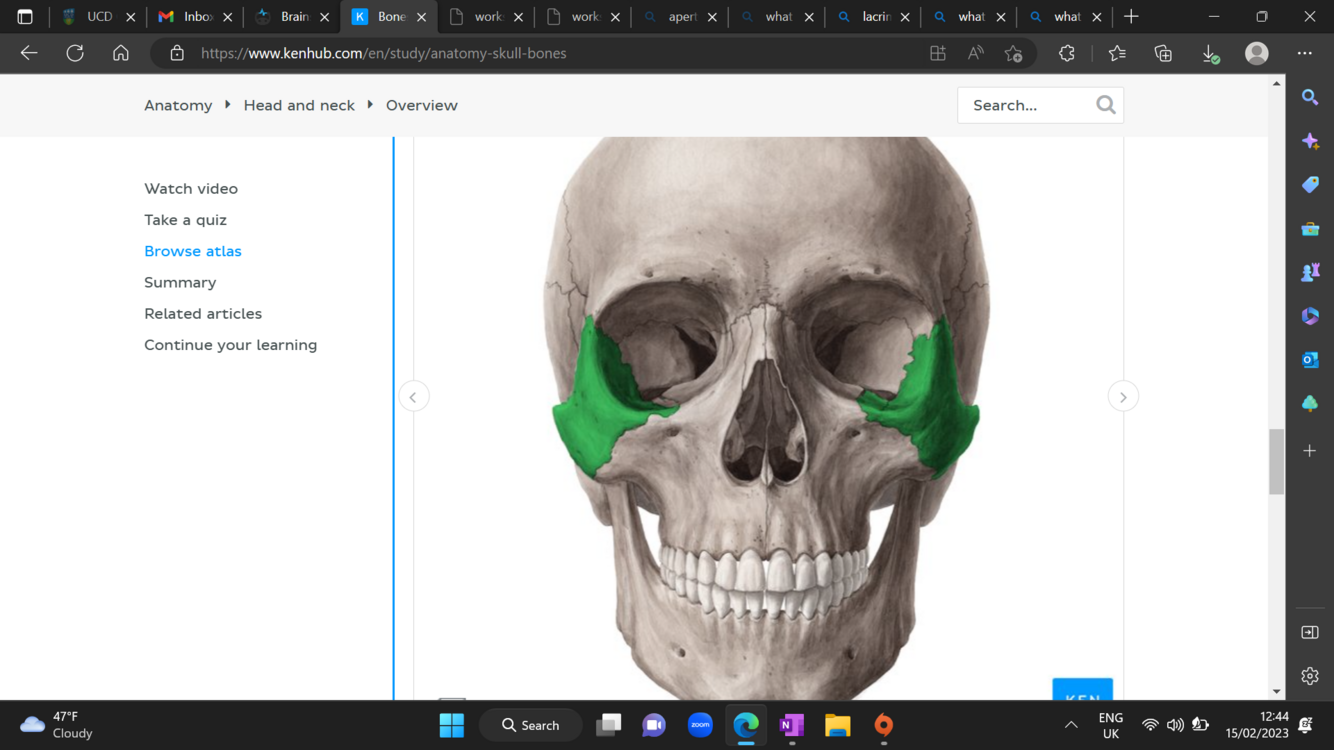Toggle the sidebar hide/show button
1334x750 pixels.
[1310, 632]
